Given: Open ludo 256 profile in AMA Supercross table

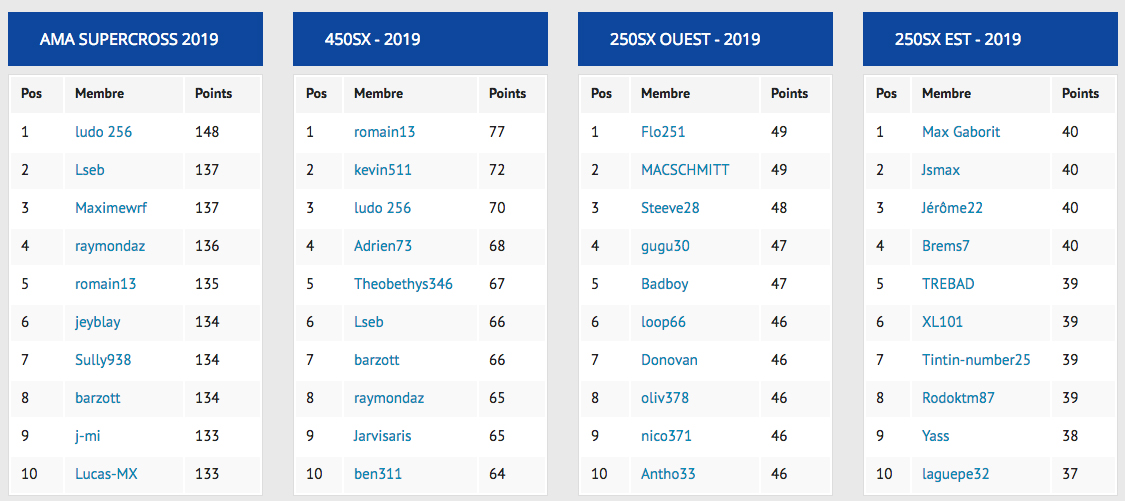Looking at the screenshot, I should [103, 132].
